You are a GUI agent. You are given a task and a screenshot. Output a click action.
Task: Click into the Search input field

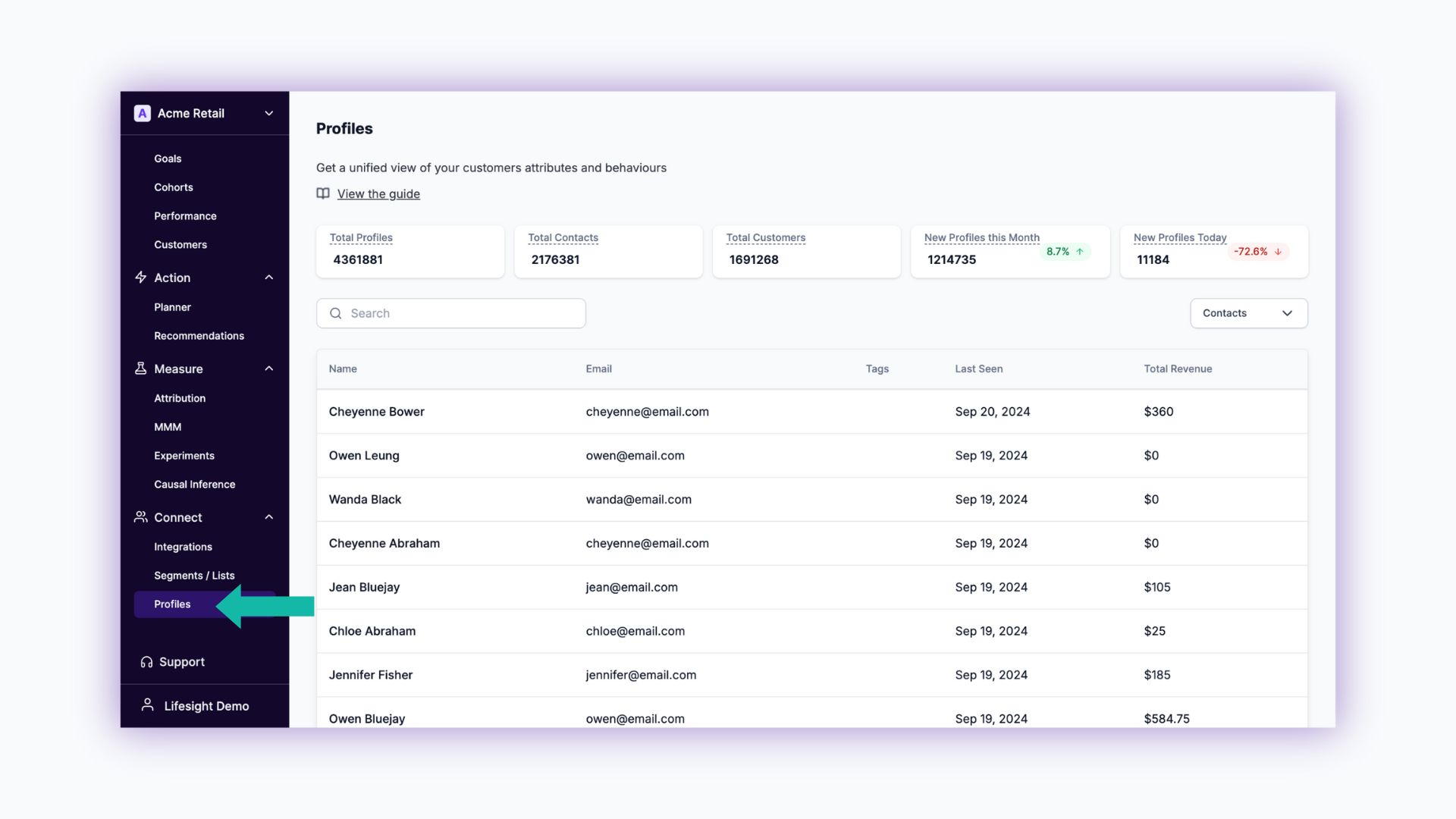click(x=463, y=313)
